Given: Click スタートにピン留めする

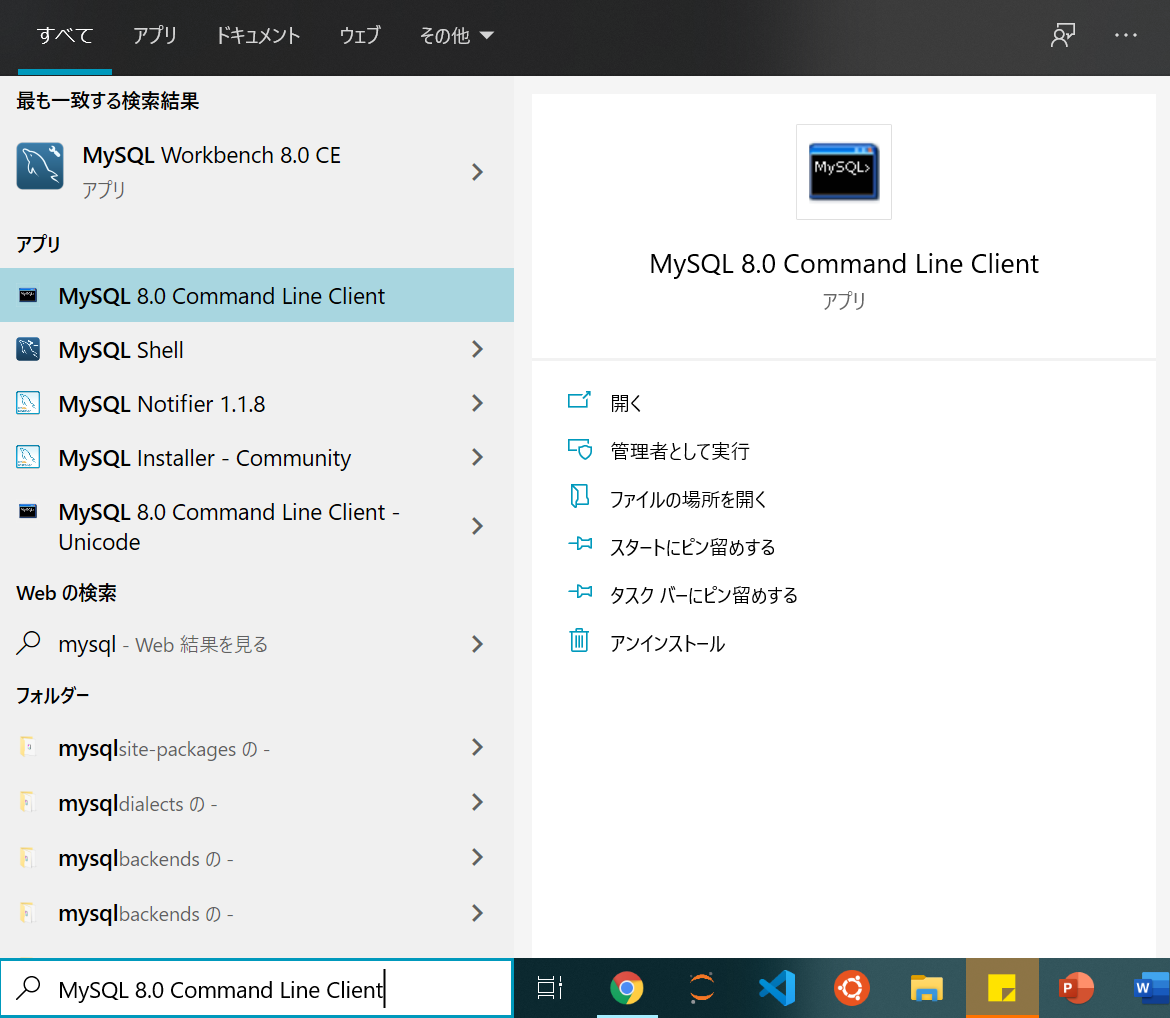Looking at the screenshot, I should (692, 547).
